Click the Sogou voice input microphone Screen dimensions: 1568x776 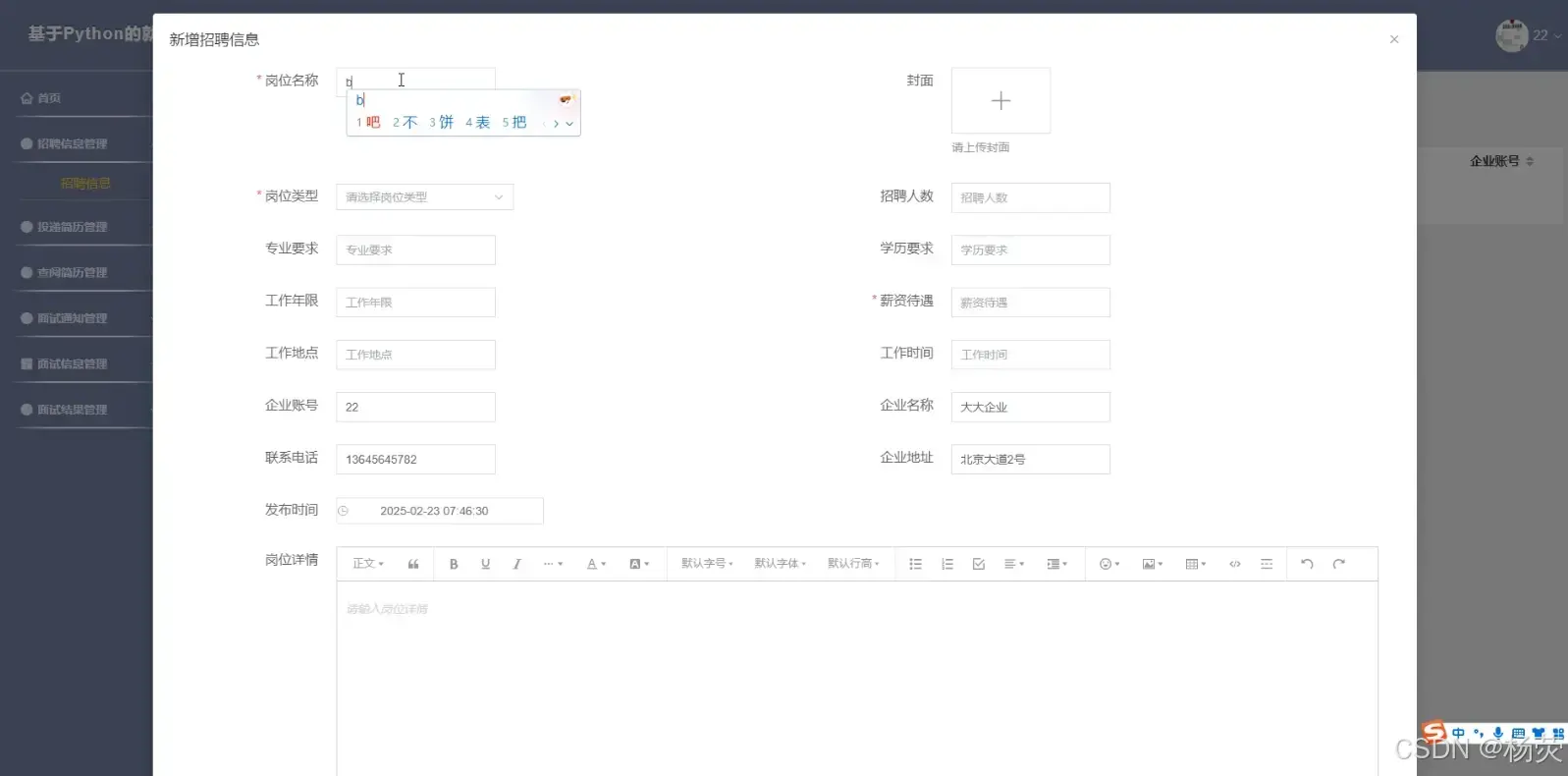(x=1498, y=734)
